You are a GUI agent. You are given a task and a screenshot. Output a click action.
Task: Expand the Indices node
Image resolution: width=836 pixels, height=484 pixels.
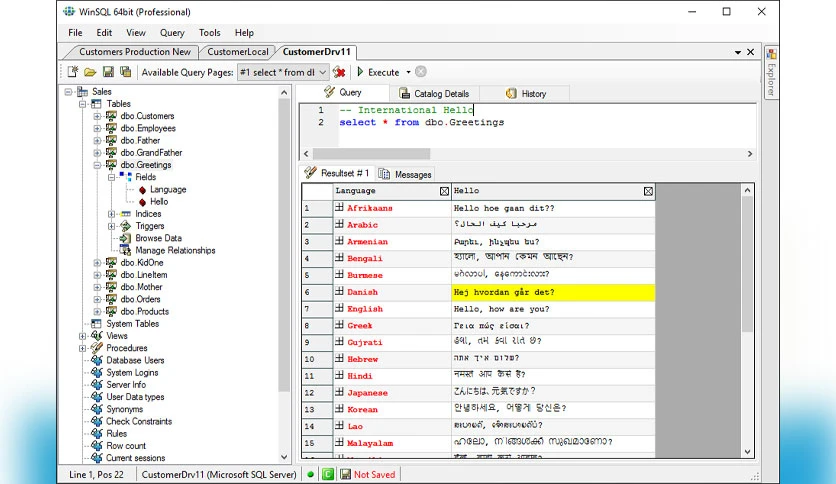[111, 214]
